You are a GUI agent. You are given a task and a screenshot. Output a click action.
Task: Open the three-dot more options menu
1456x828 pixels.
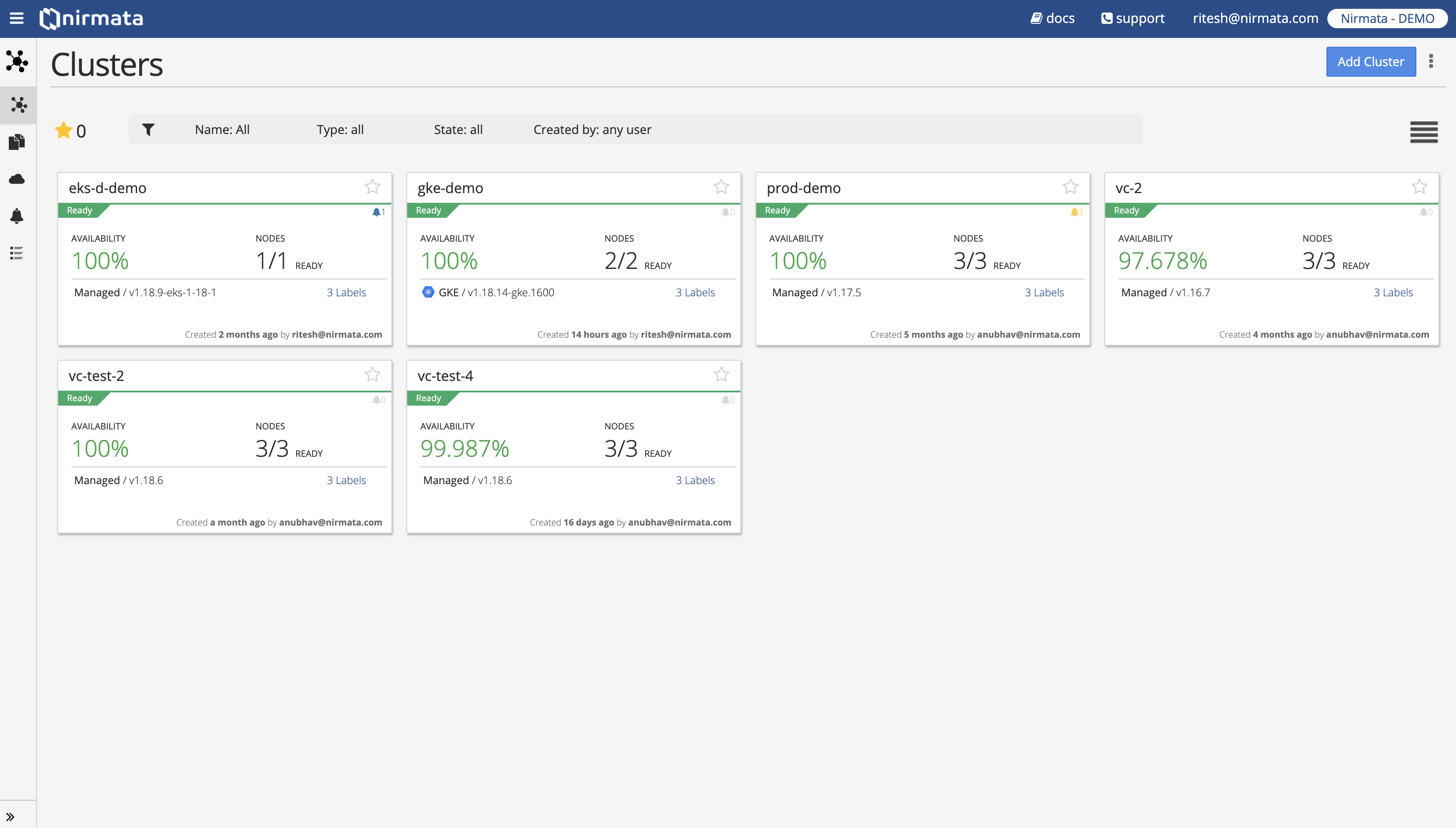tap(1431, 61)
